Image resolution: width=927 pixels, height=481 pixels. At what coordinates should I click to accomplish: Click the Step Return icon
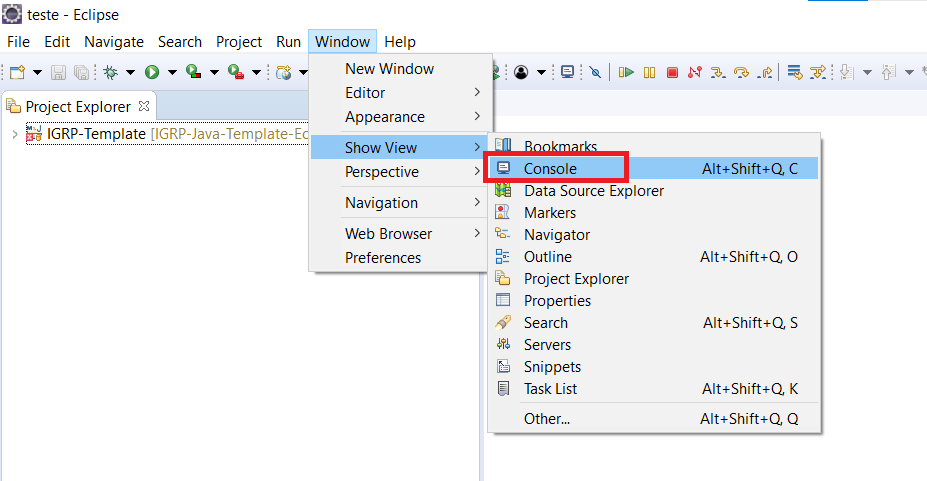(x=765, y=72)
